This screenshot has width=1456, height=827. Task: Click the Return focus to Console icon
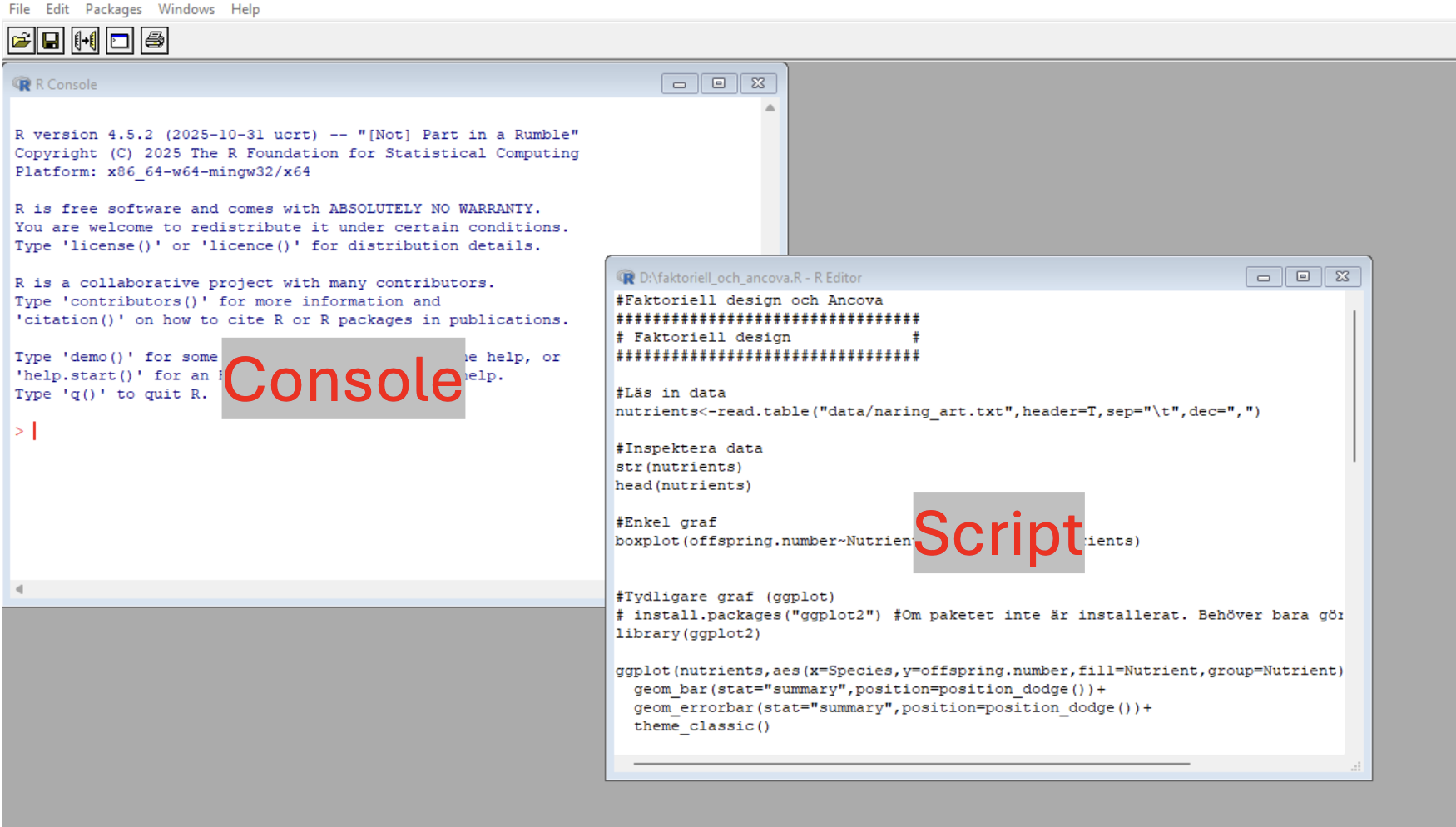(120, 41)
